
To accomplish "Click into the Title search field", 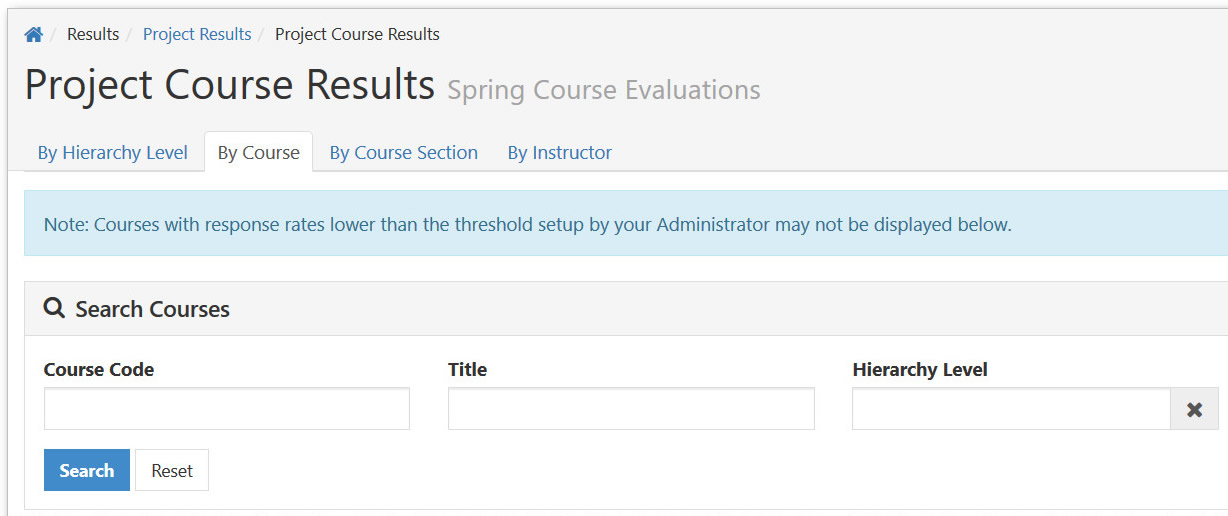I will click(631, 409).
